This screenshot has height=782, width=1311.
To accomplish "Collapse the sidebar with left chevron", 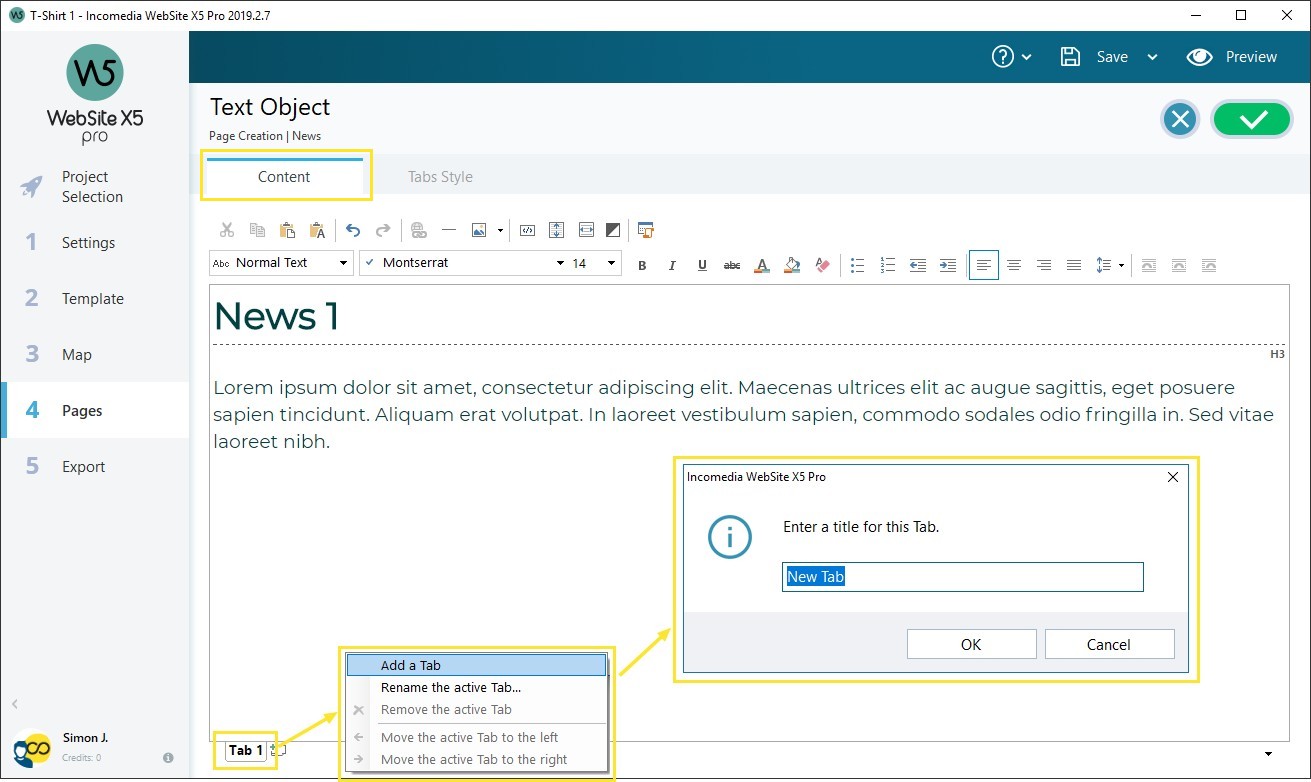I will [x=15, y=704].
